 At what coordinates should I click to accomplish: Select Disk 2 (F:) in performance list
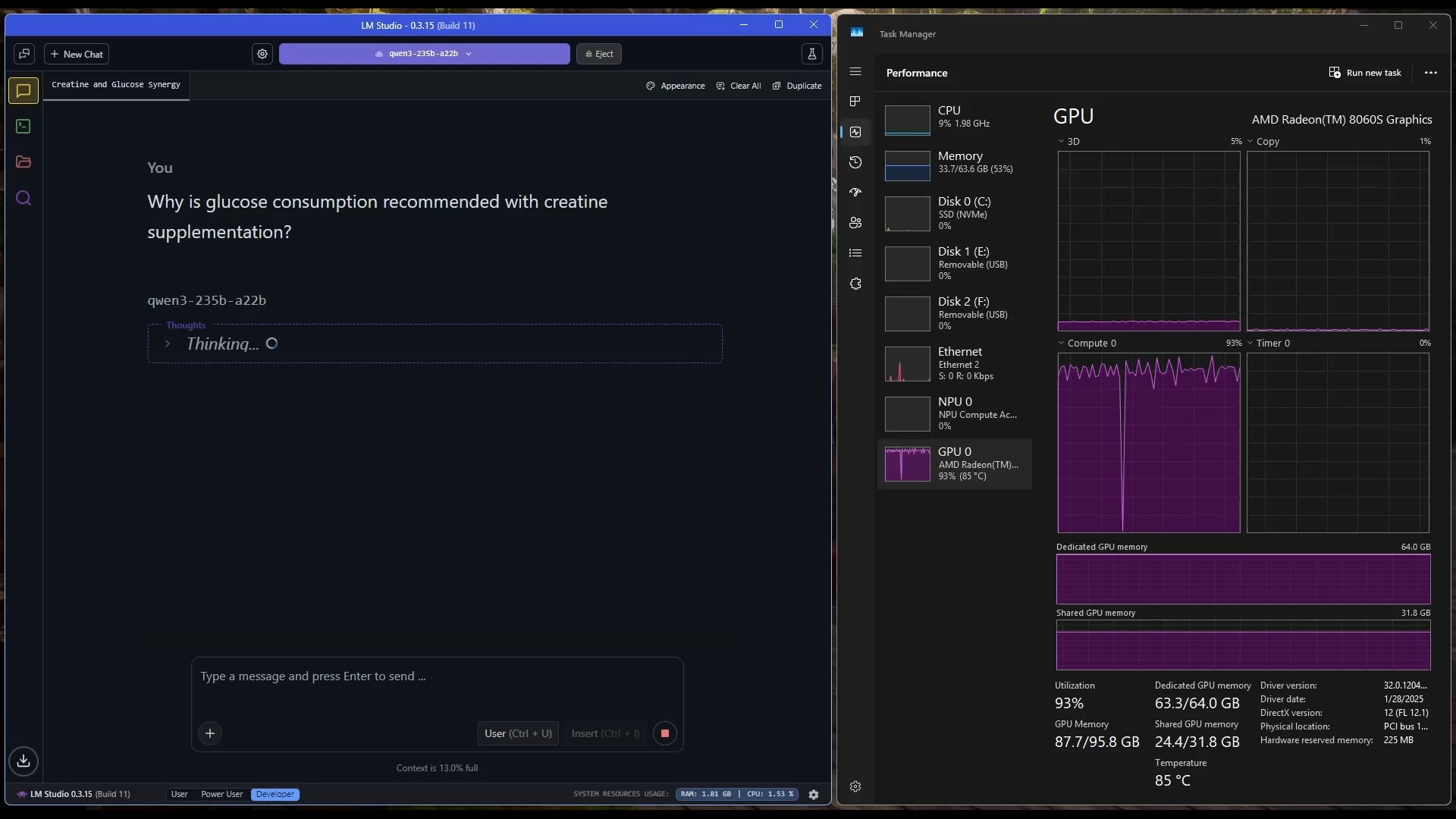(955, 314)
